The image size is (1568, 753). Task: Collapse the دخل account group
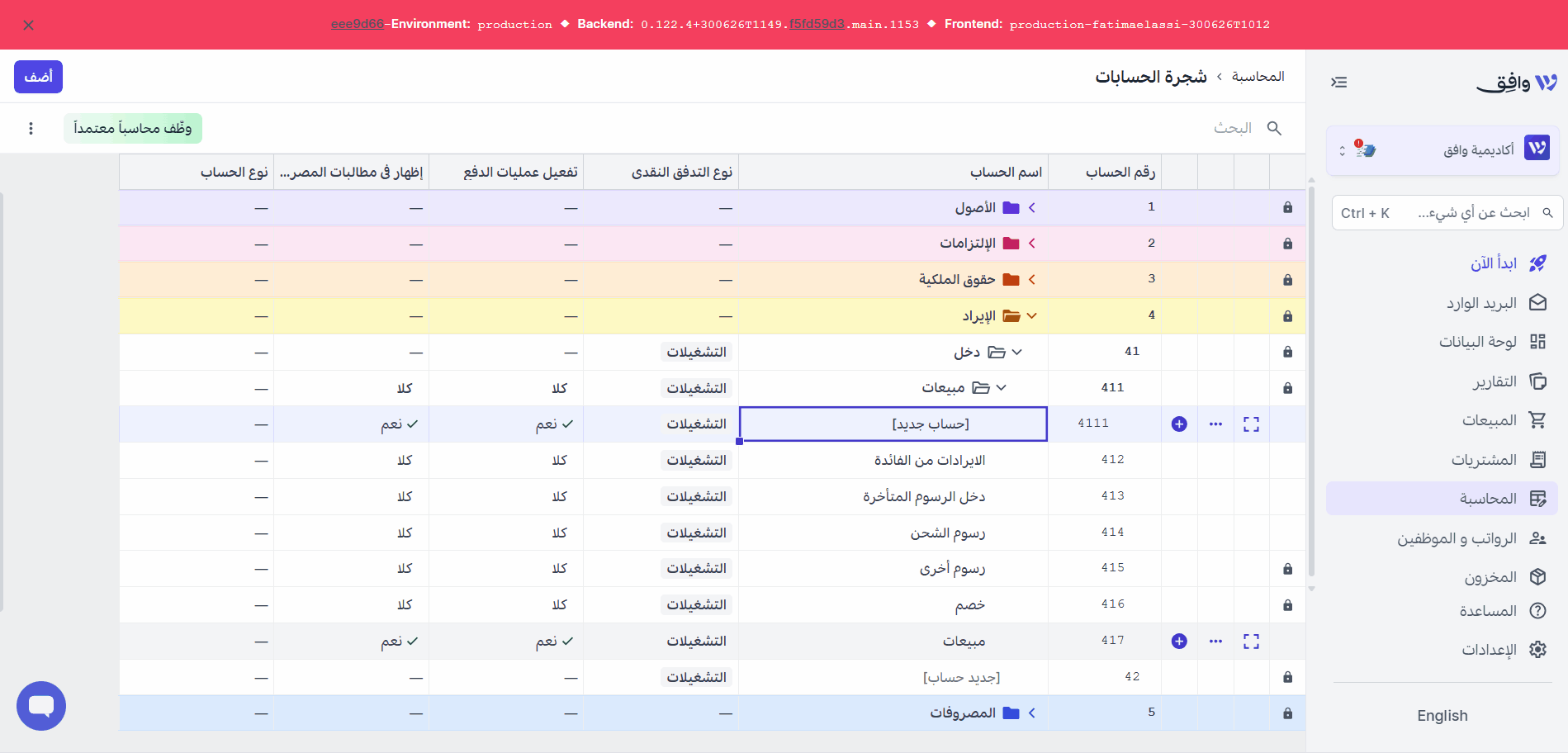(x=1017, y=352)
